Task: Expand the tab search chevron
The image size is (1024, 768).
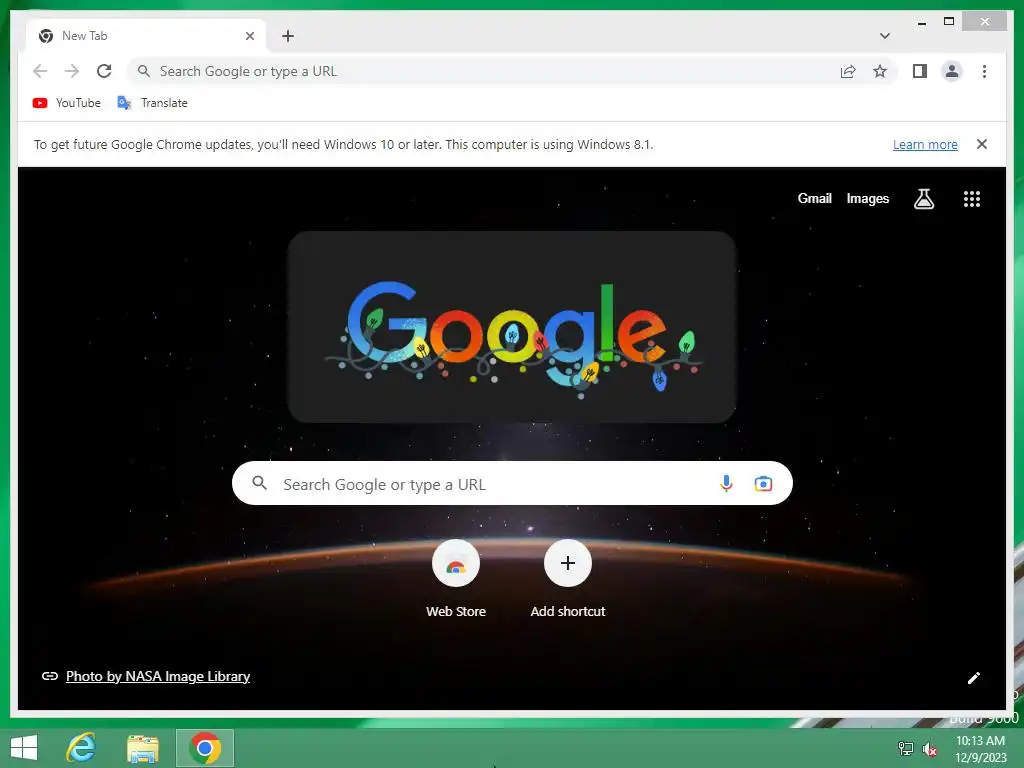Action: [x=884, y=36]
